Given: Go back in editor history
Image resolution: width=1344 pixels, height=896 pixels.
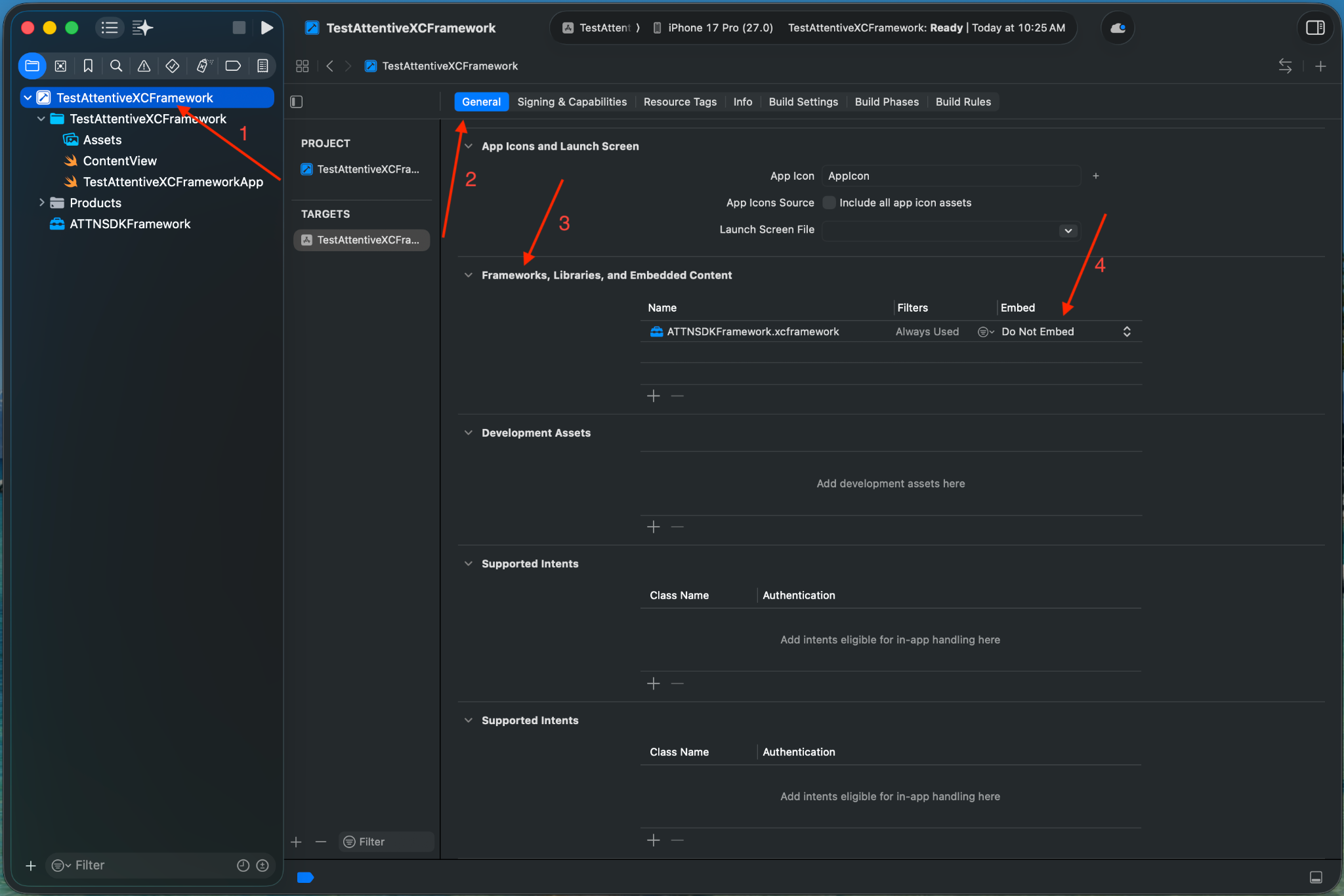Looking at the screenshot, I should (330, 66).
